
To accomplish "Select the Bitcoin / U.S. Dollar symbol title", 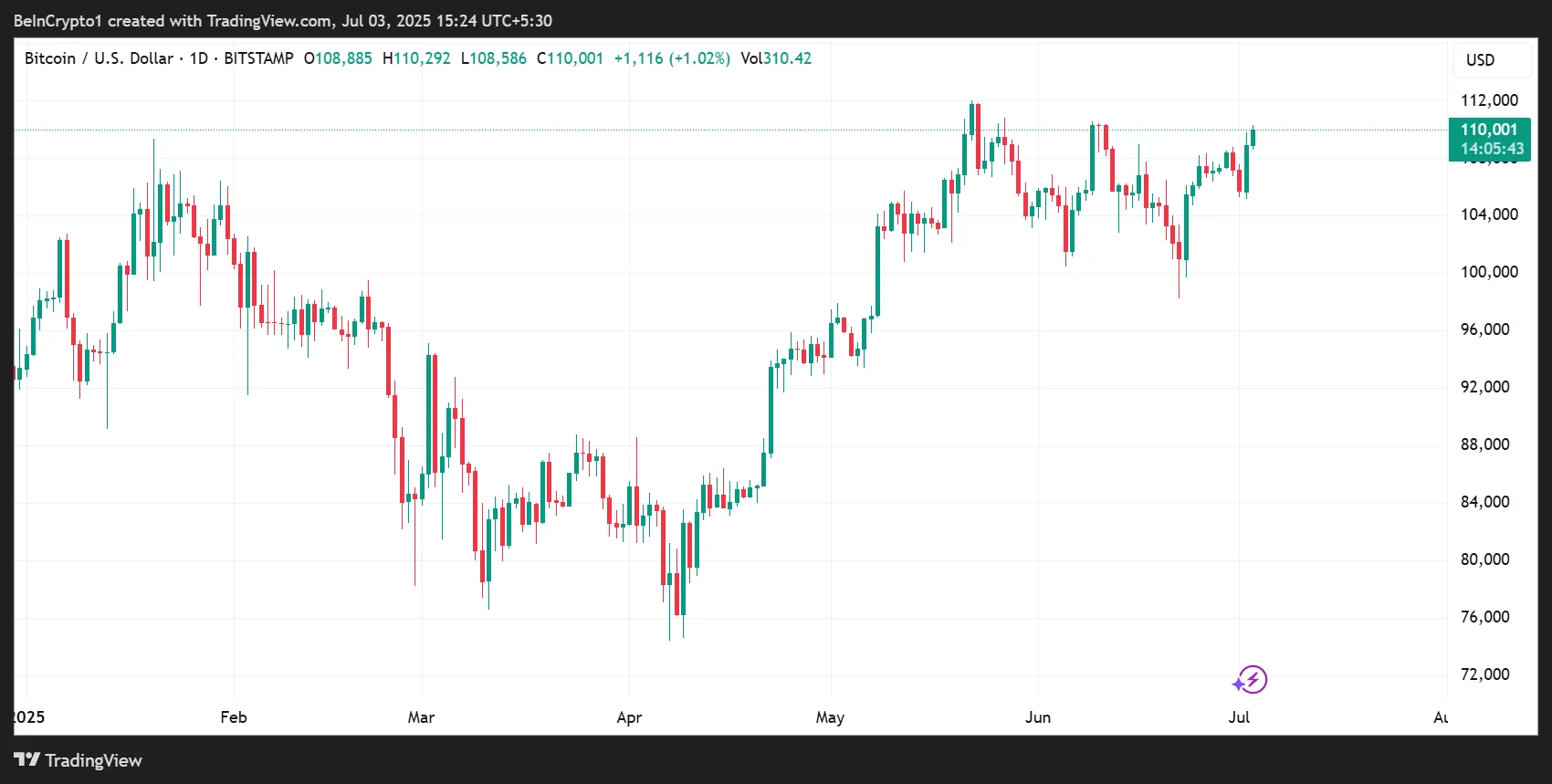I will click(x=99, y=58).
